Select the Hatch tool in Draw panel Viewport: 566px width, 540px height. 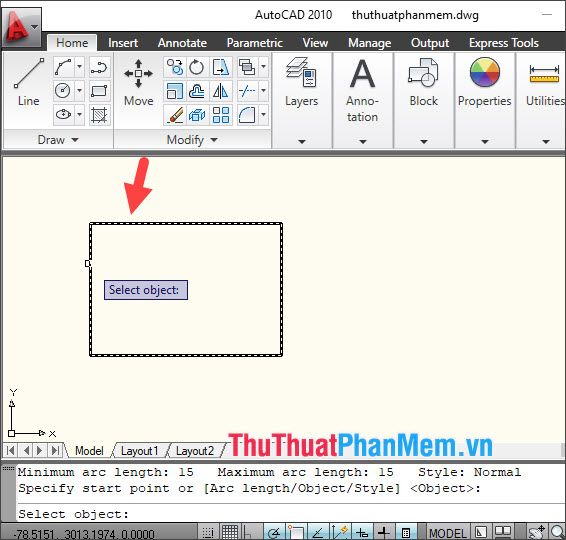click(99, 115)
